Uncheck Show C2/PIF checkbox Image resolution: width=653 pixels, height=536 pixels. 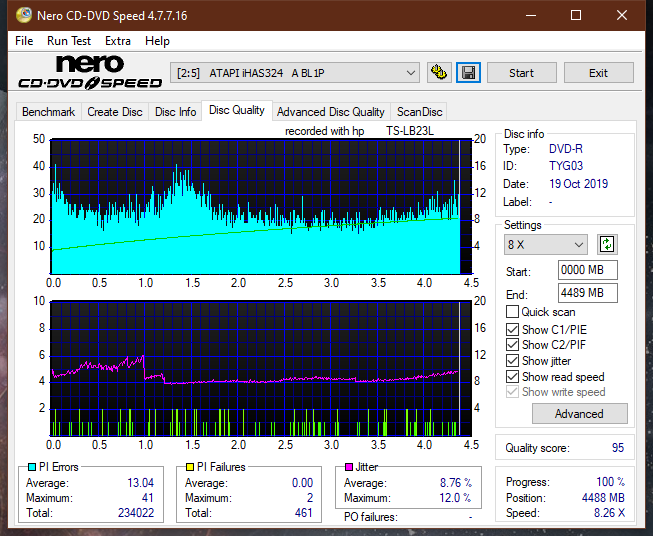(x=512, y=345)
